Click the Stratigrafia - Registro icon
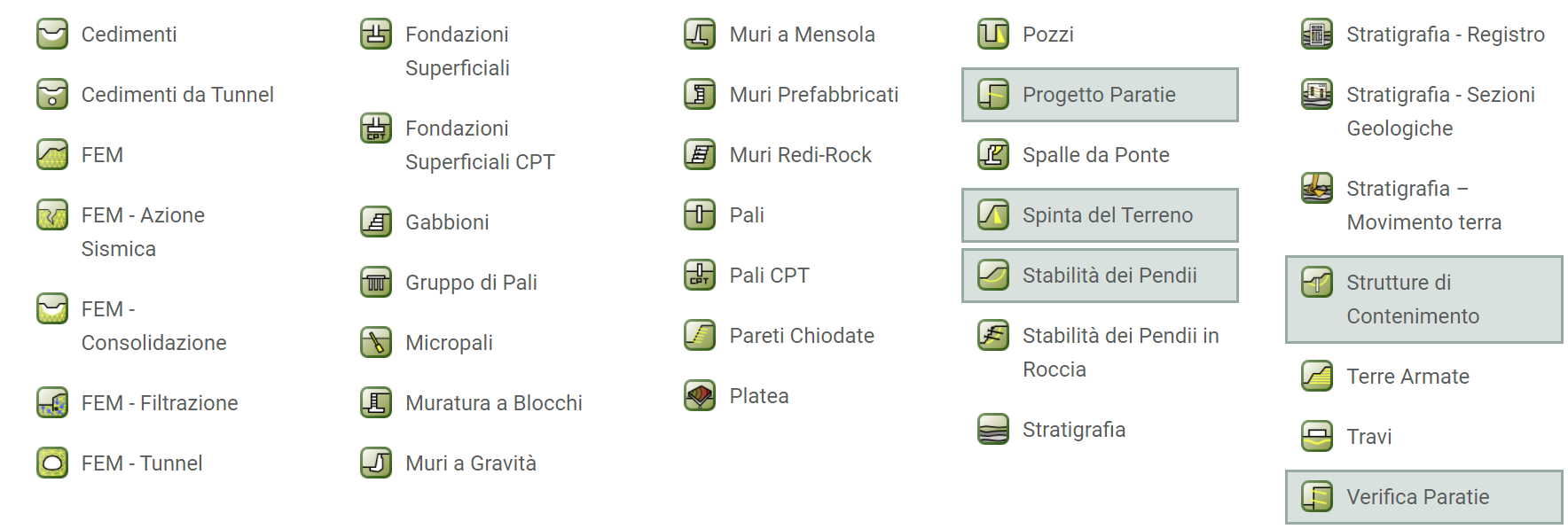The width and height of the screenshot is (1568, 529). (1317, 35)
